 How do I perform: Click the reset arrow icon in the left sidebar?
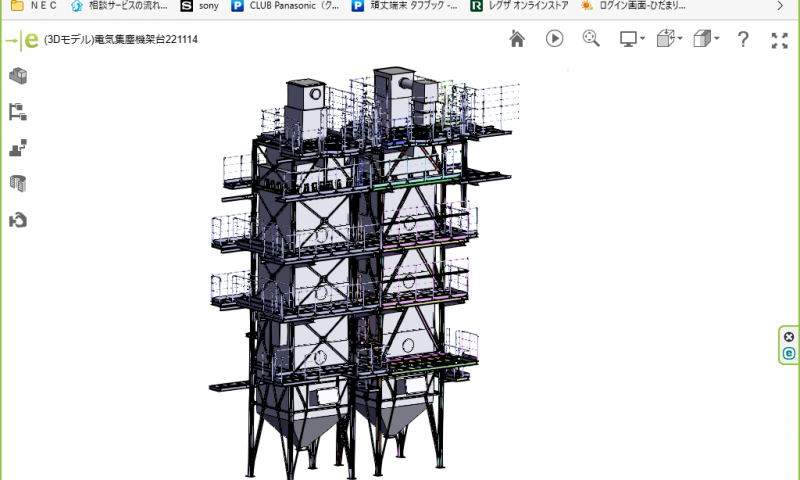click(17, 219)
